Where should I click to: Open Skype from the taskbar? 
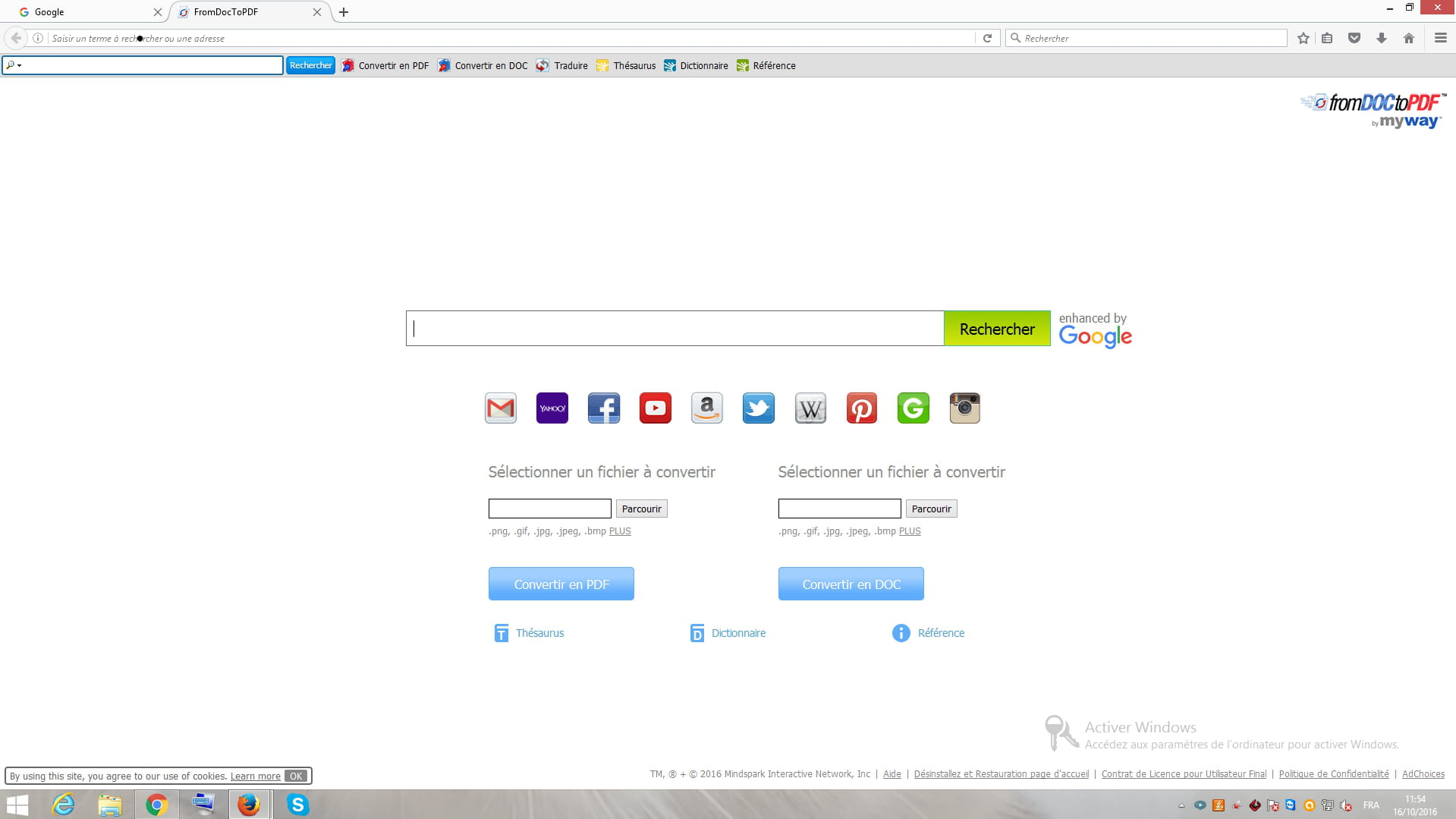[297, 805]
